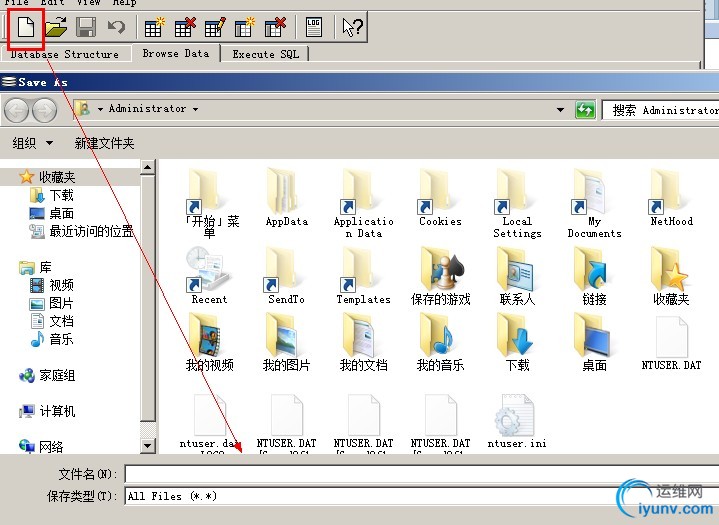
Task: Select the Application Data folder shortcut
Action: [364, 202]
